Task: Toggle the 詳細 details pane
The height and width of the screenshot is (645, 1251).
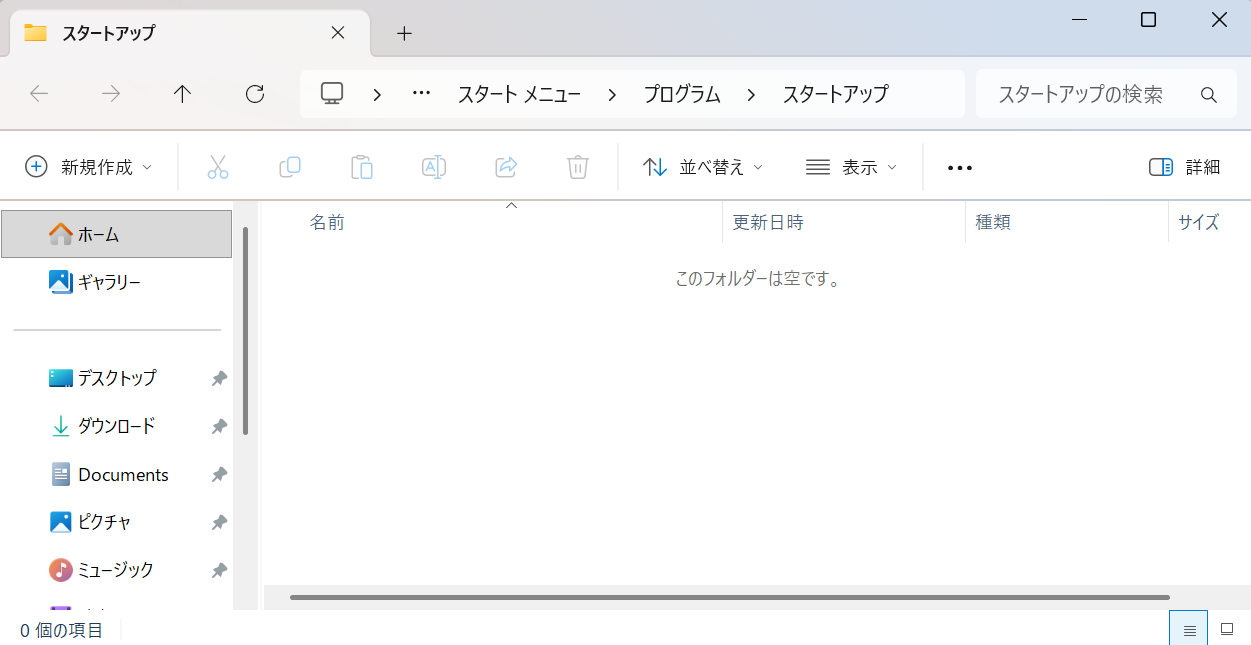Action: (1185, 167)
